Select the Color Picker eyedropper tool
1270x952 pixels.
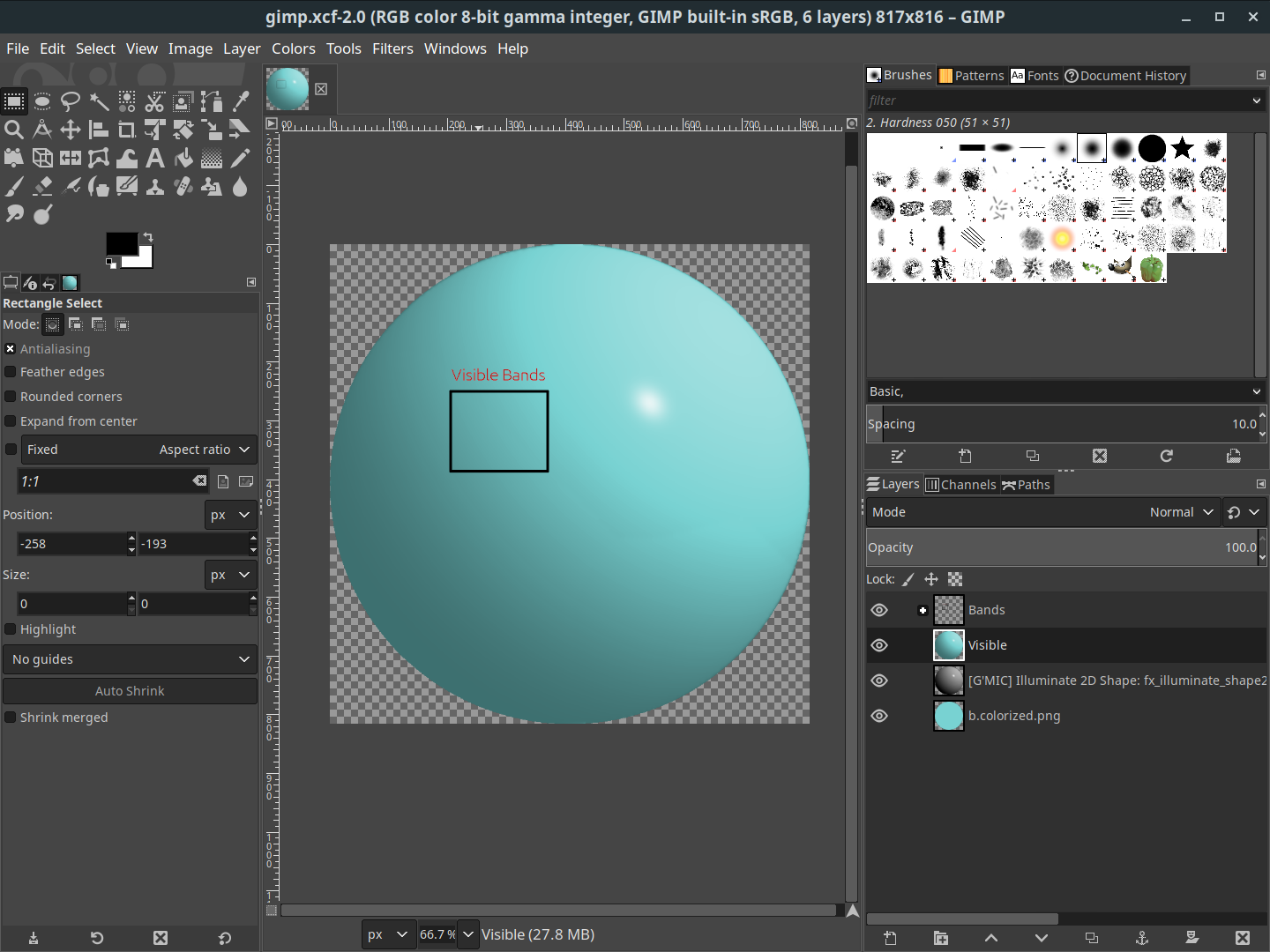tap(240, 101)
